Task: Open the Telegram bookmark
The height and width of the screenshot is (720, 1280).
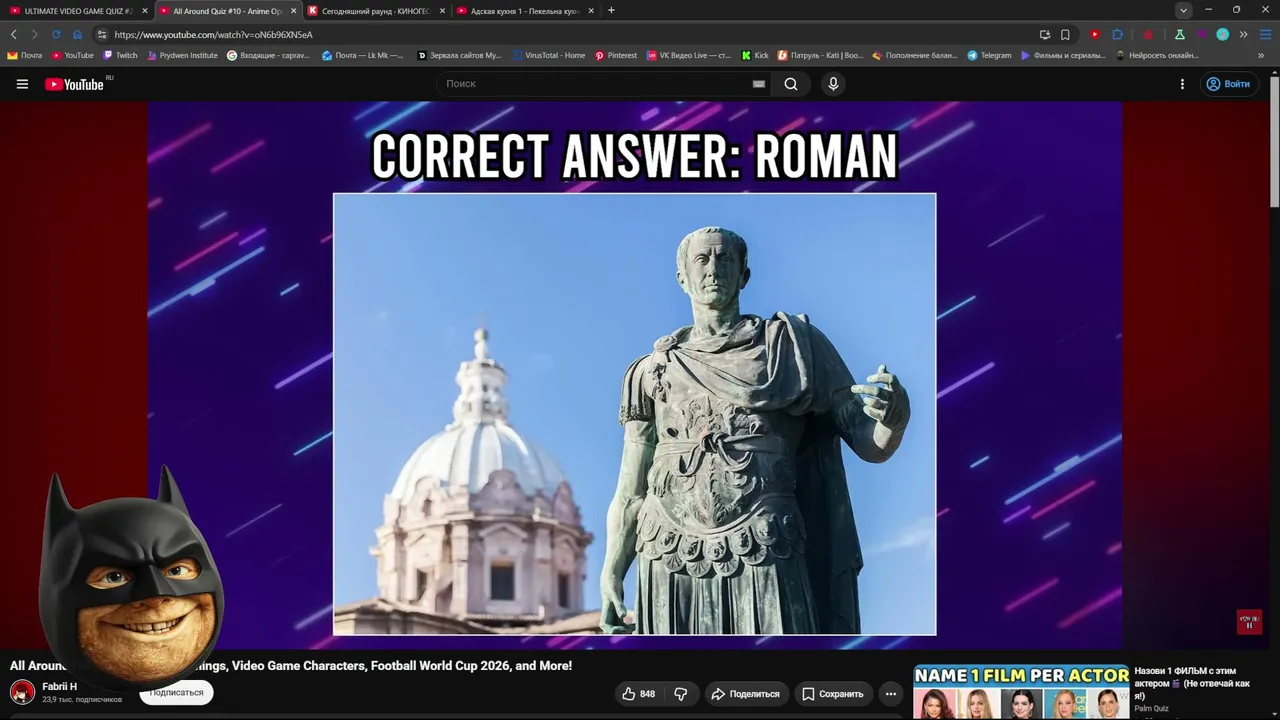Action: coord(989,55)
